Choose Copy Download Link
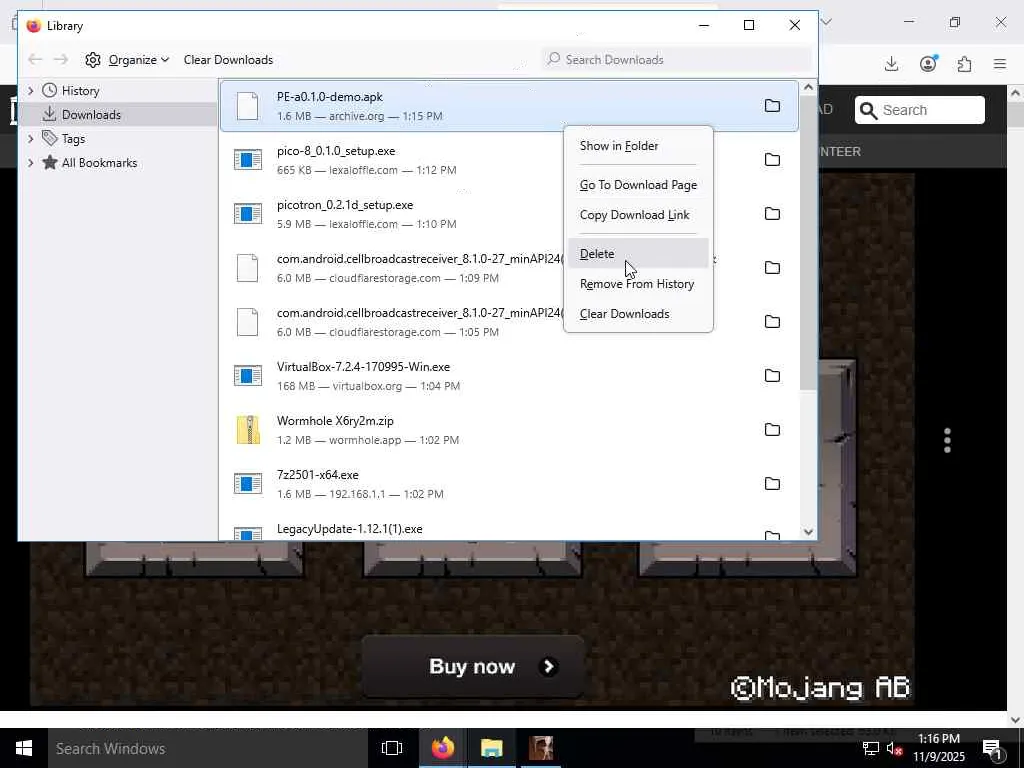This screenshot has height=768, width=1024. pyautogui.click(x=638, y=215)
